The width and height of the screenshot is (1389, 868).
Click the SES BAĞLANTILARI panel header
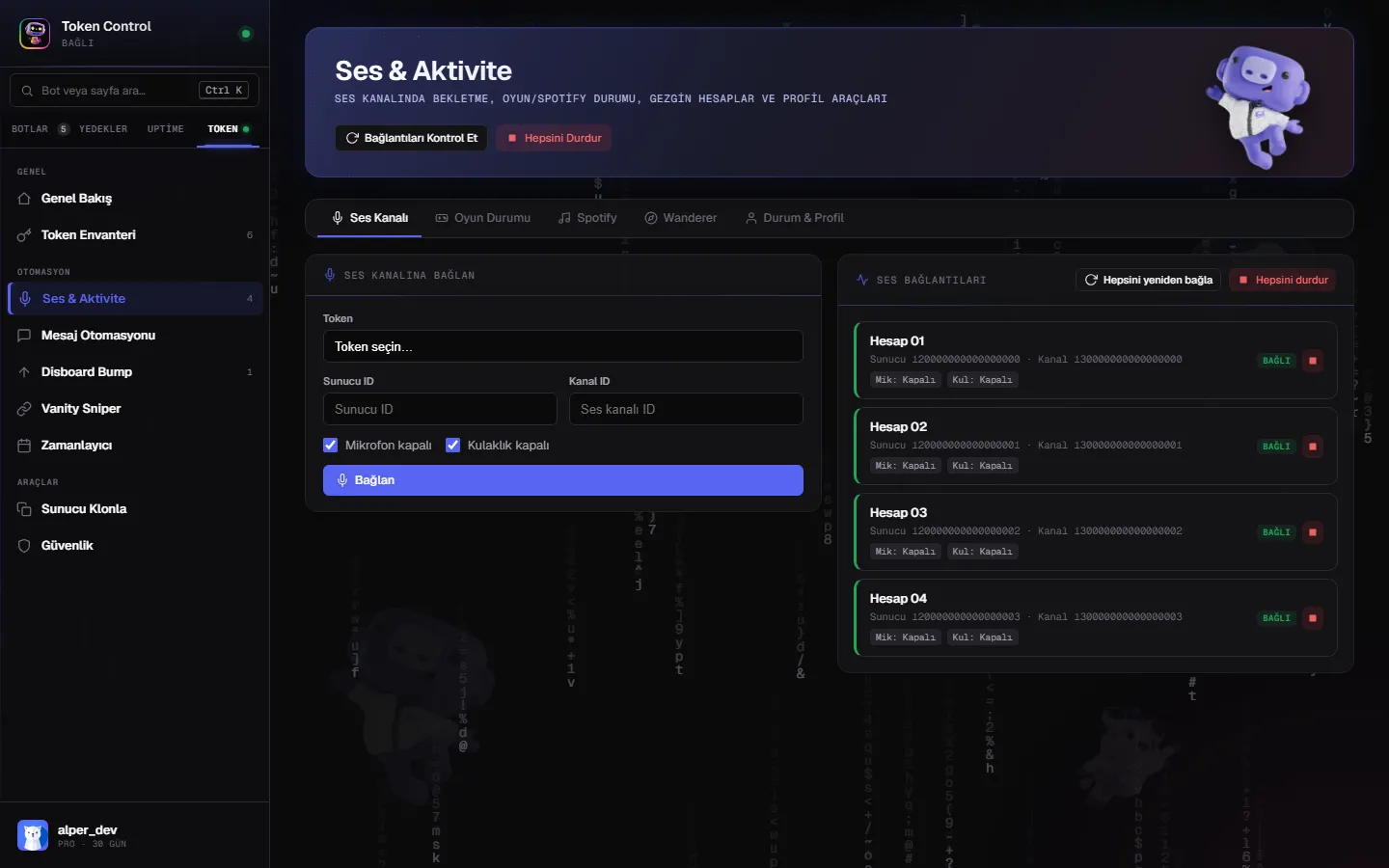click(931, 281)
